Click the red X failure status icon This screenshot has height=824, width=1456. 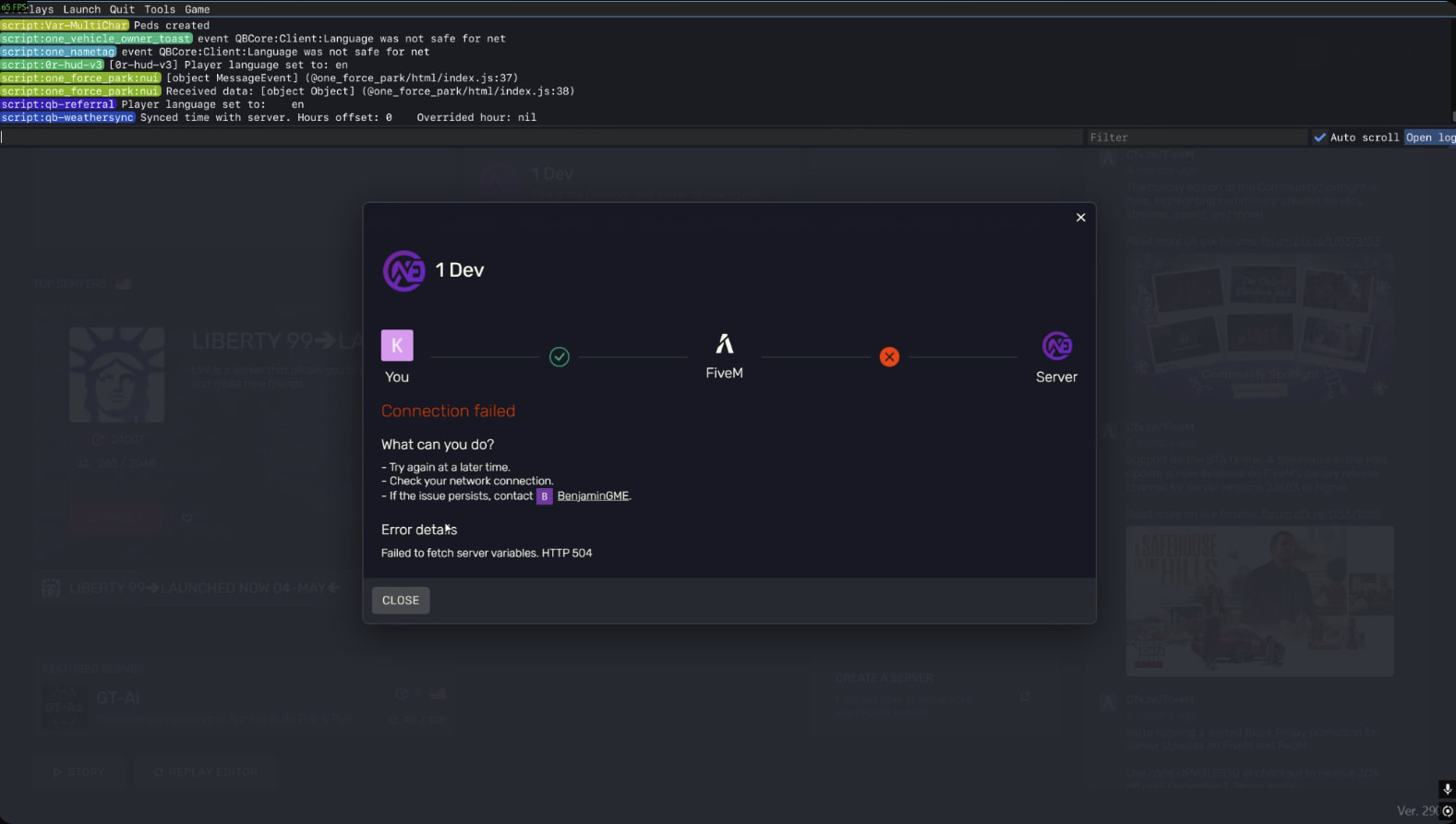[x=889, y=357]
